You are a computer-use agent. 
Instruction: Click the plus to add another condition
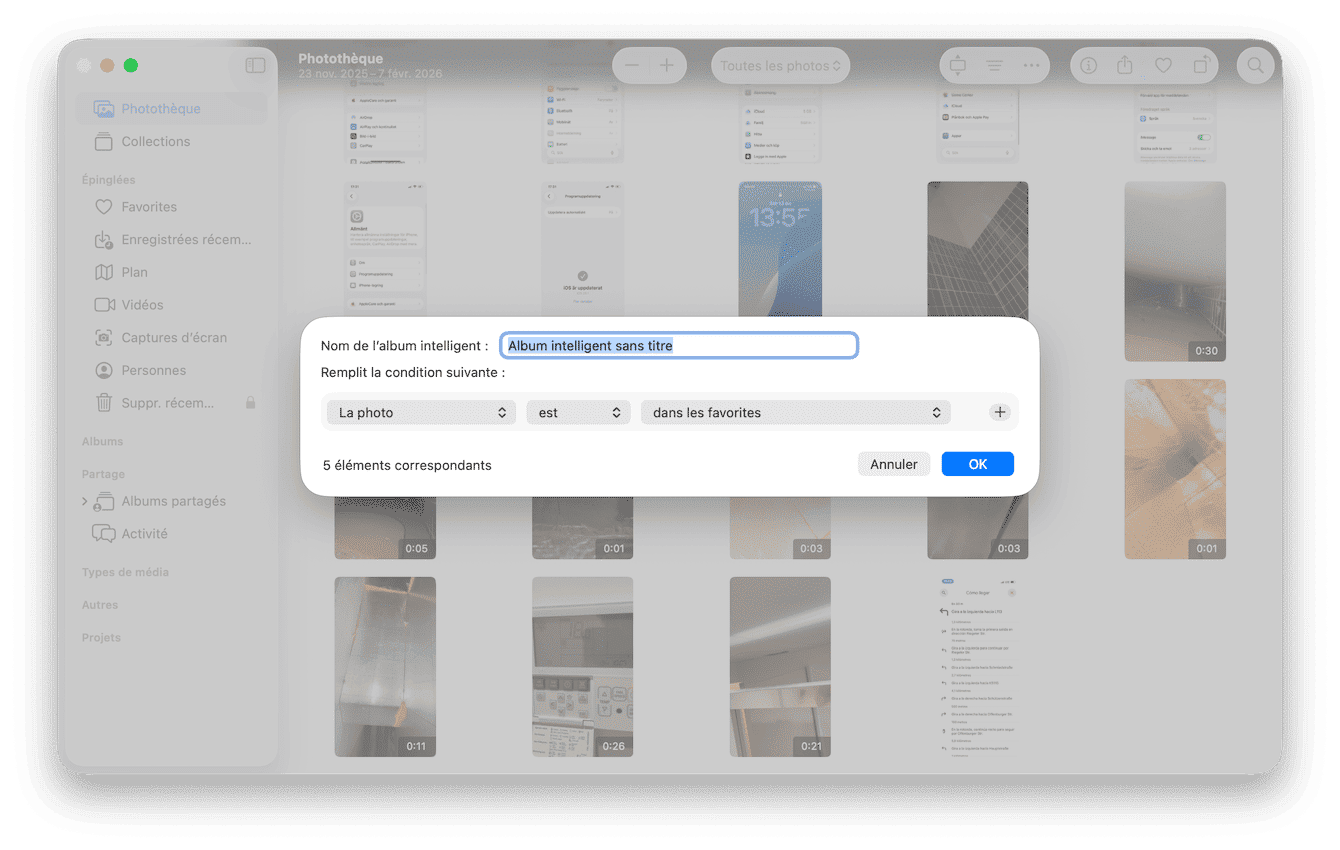(x=999, y=411)
